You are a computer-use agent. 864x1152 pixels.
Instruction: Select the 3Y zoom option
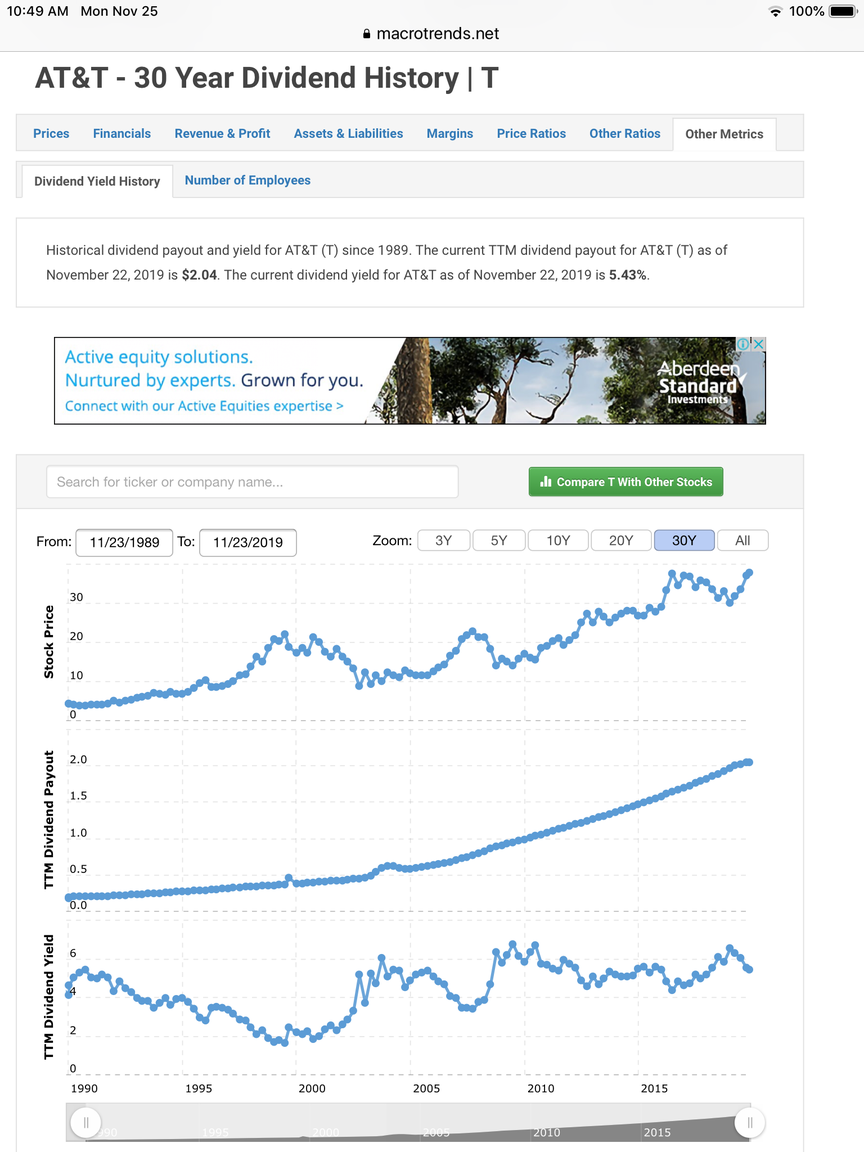click(444, 541)
